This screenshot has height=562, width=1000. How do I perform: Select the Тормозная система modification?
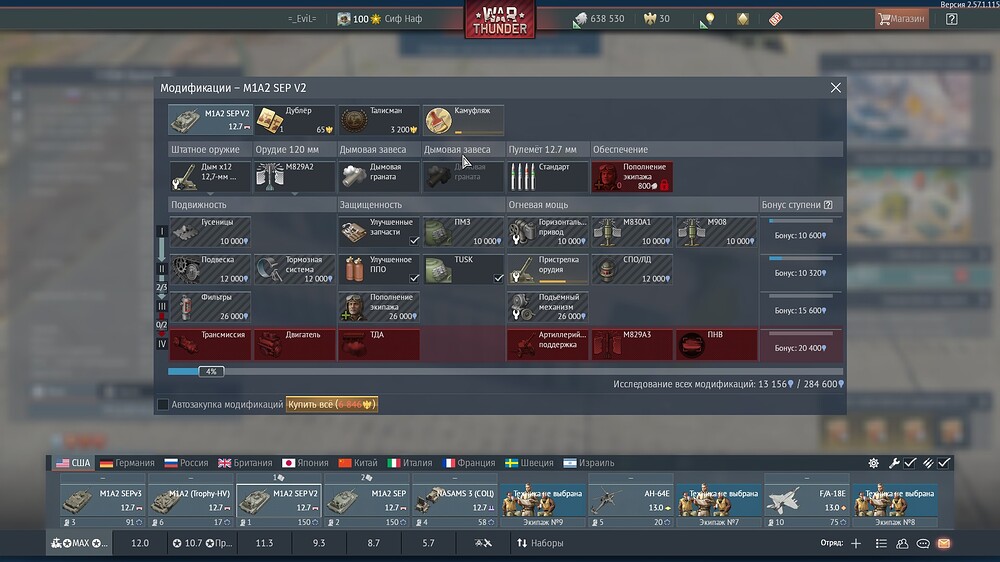(294, 269)
